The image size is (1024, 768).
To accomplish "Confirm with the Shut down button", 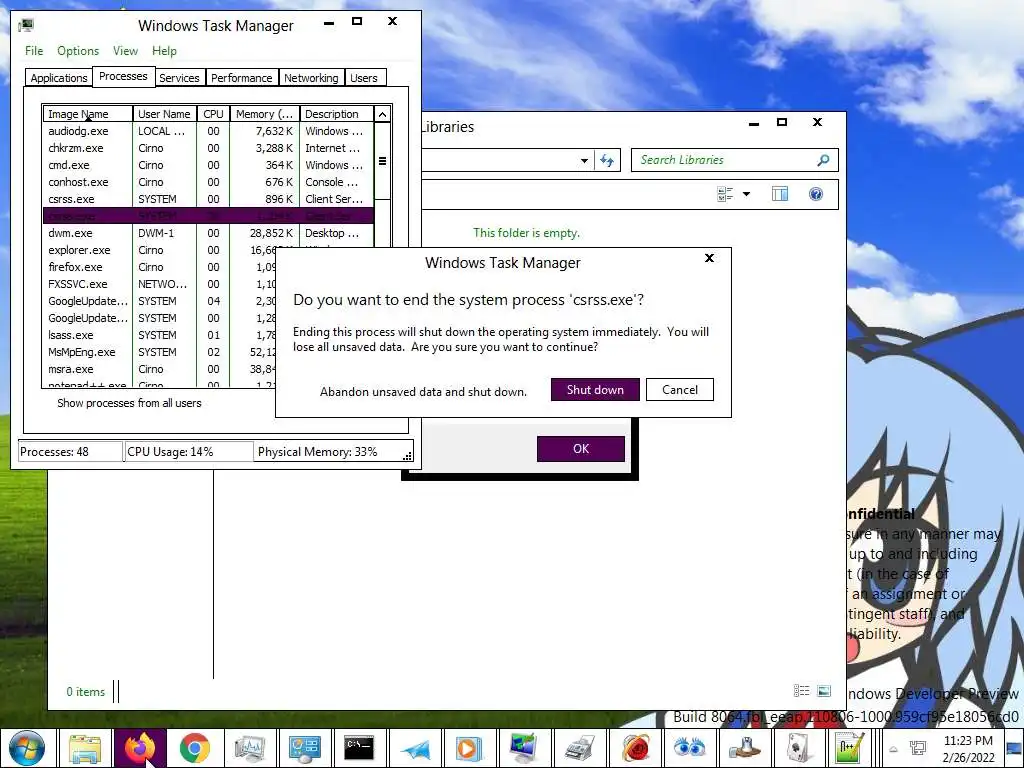I will [x=595, y=390].
